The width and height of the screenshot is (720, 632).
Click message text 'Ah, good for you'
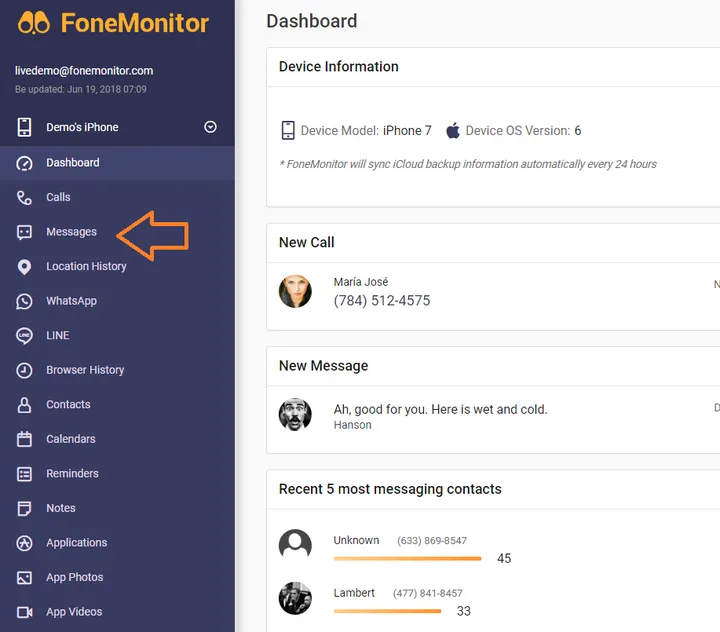tap(440, 409)
